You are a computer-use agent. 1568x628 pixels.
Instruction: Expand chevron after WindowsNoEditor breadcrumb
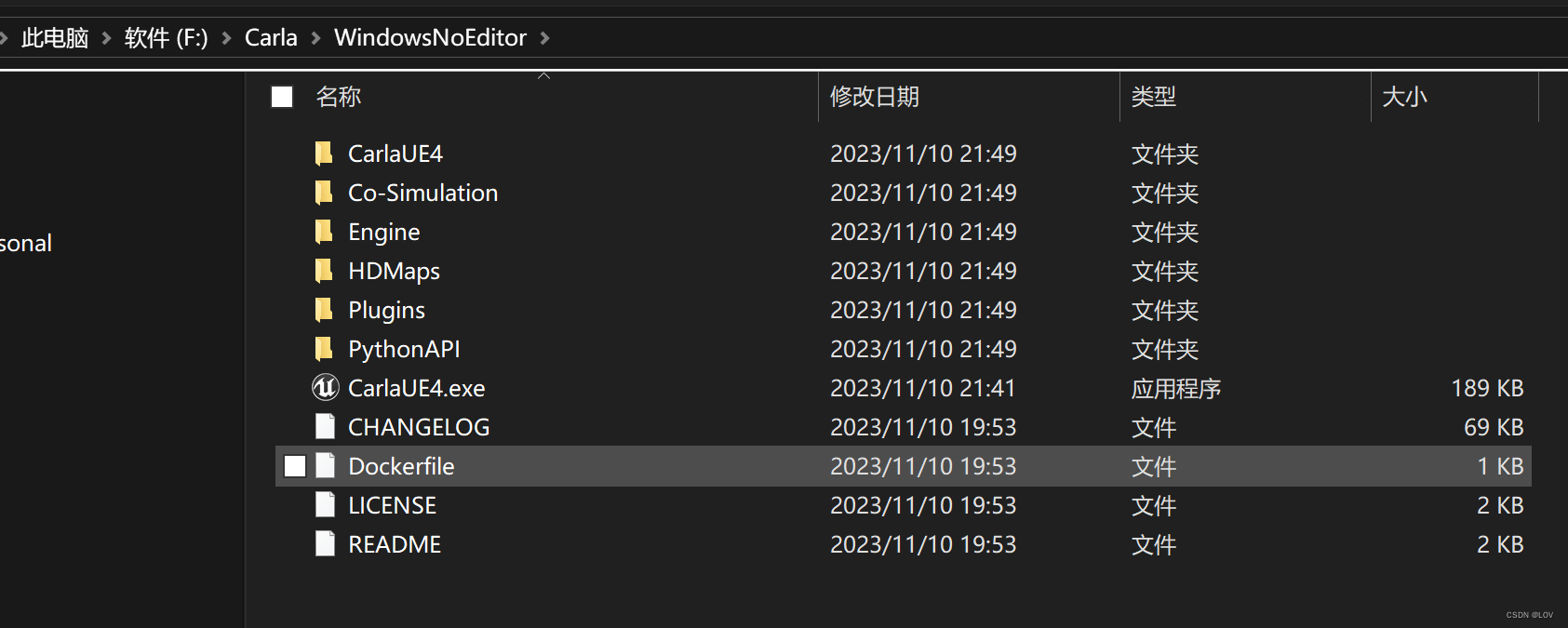(544, 38)
